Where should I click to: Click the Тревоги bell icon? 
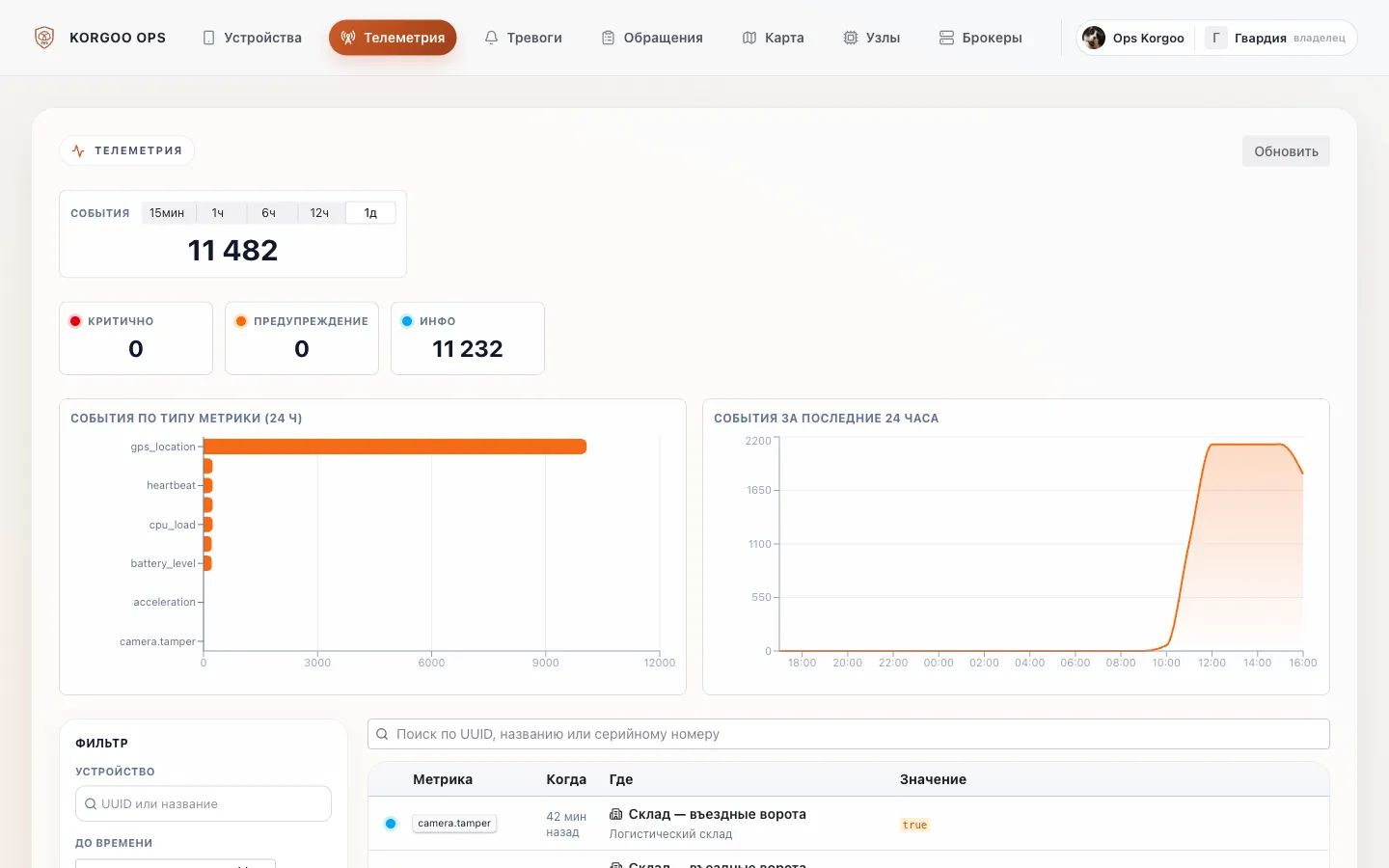click(491, 38)
